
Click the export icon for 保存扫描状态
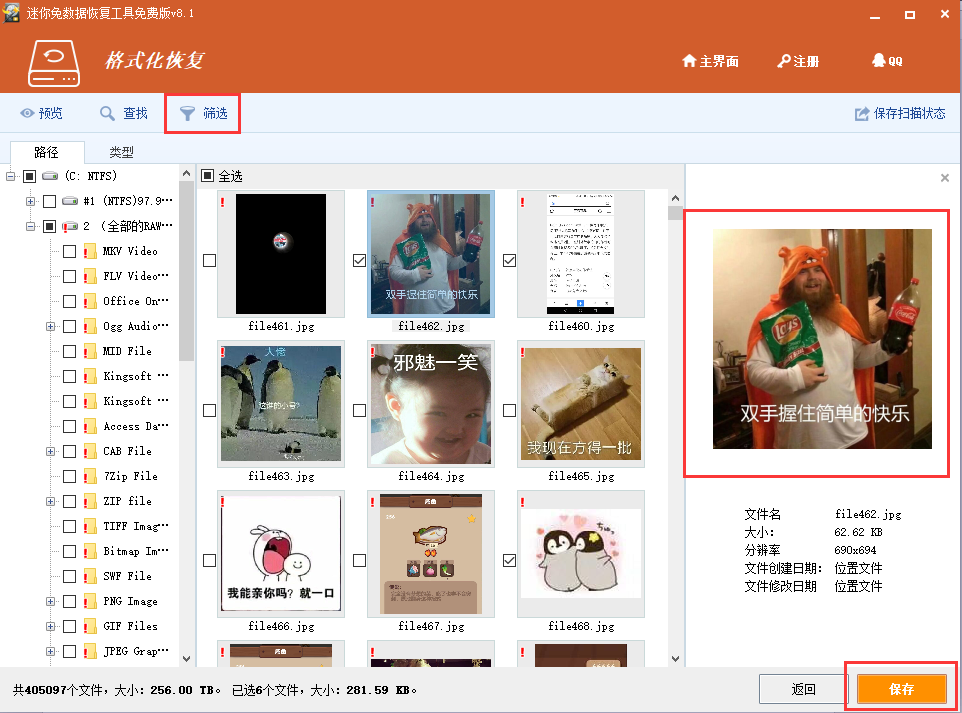(862, 114)
